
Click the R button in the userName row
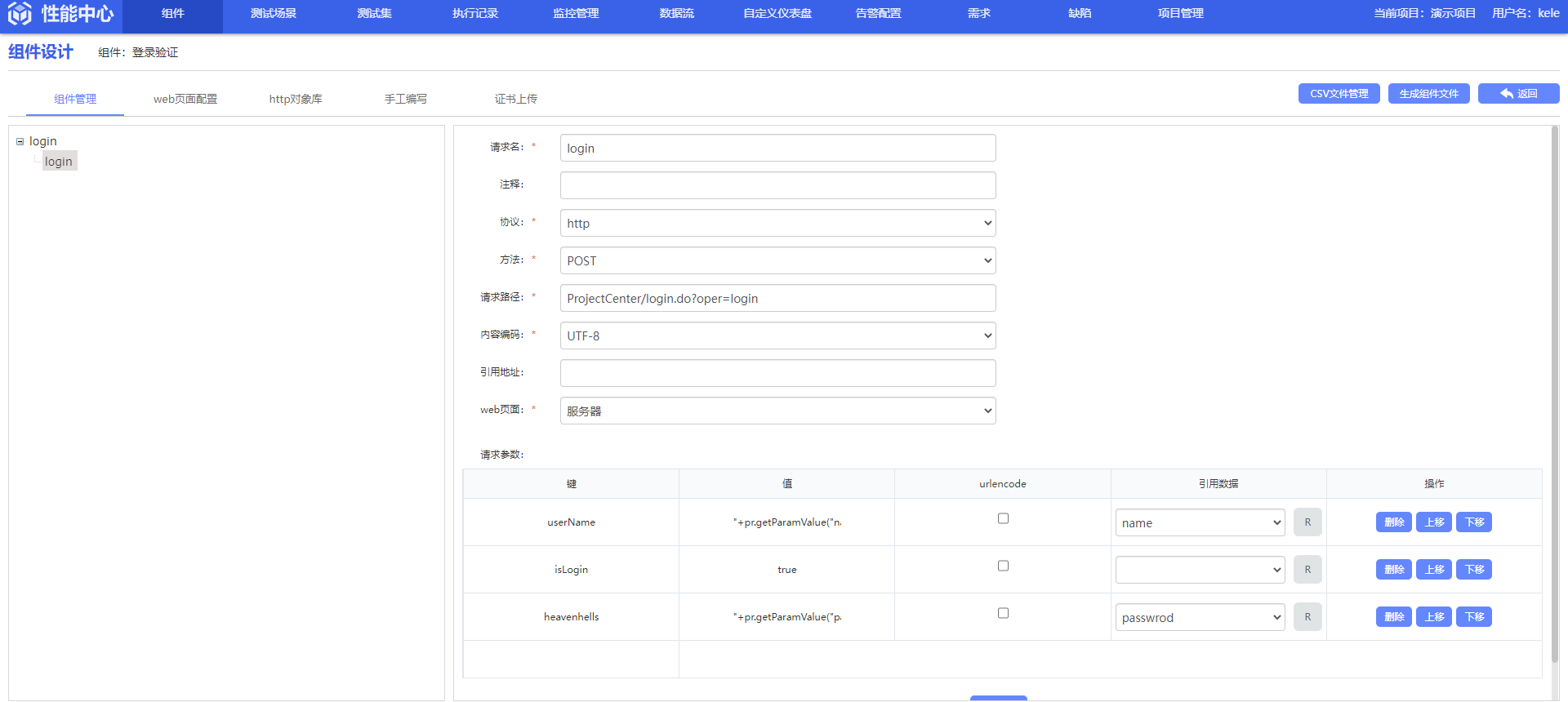1307,522
